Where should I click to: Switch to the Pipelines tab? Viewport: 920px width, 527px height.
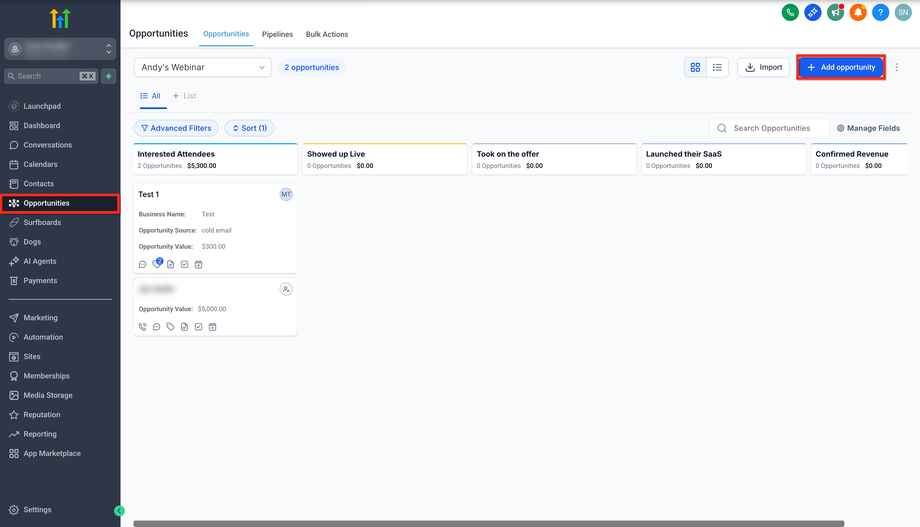[x=277, y=34]
